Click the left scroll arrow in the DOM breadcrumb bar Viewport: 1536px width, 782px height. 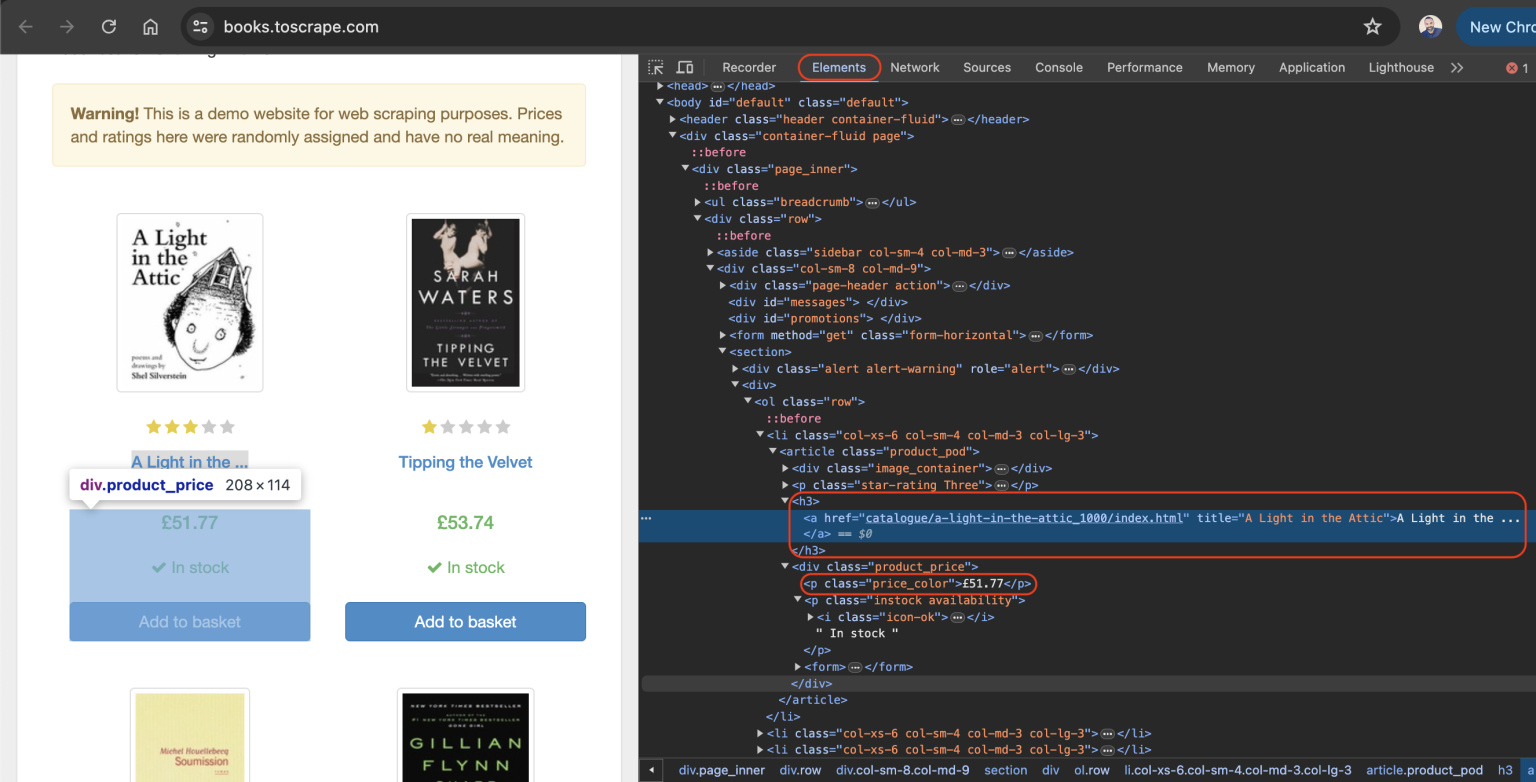pyautogui.click(x=652, y=769)
